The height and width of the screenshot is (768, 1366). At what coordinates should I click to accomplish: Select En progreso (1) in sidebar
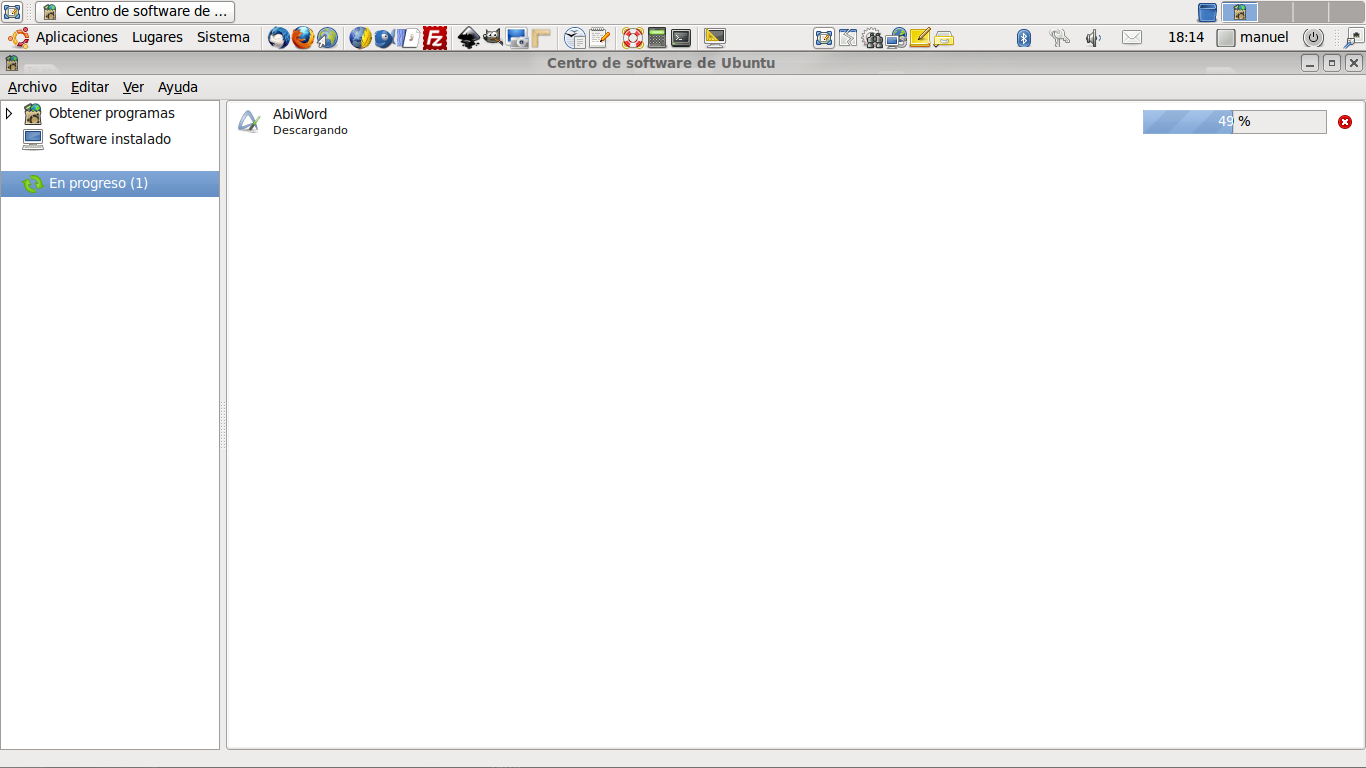98,183
